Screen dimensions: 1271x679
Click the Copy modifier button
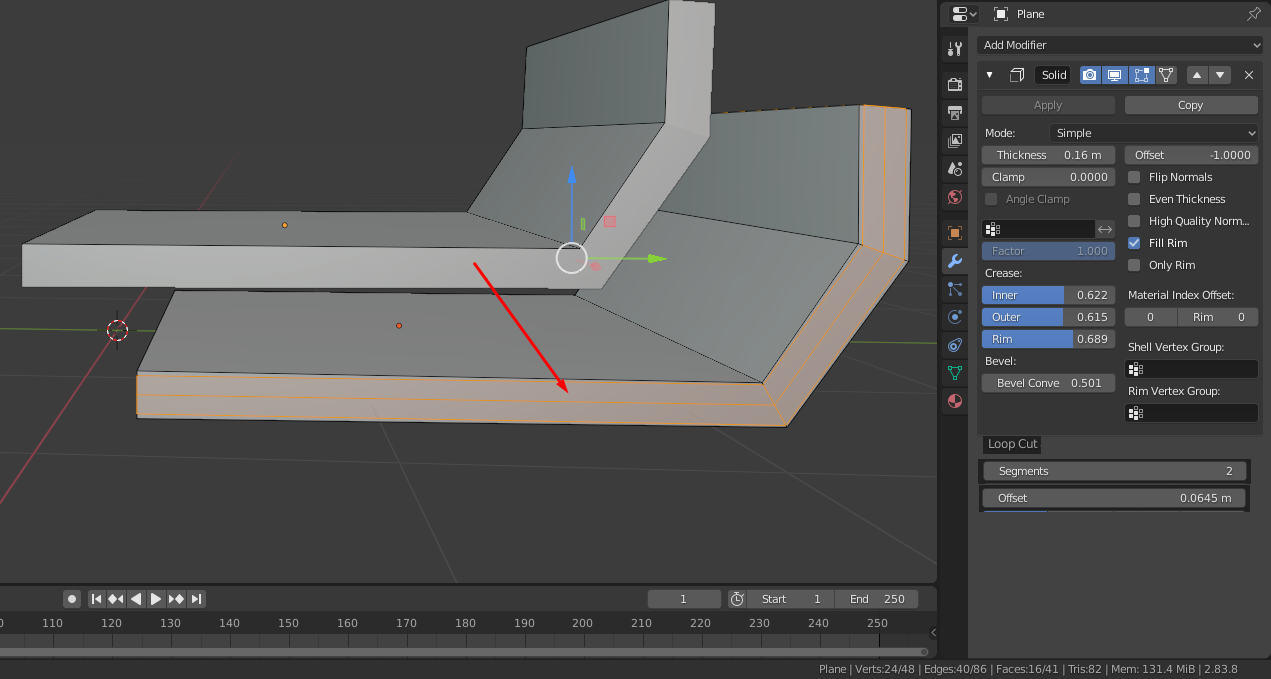click(1191, 105)
